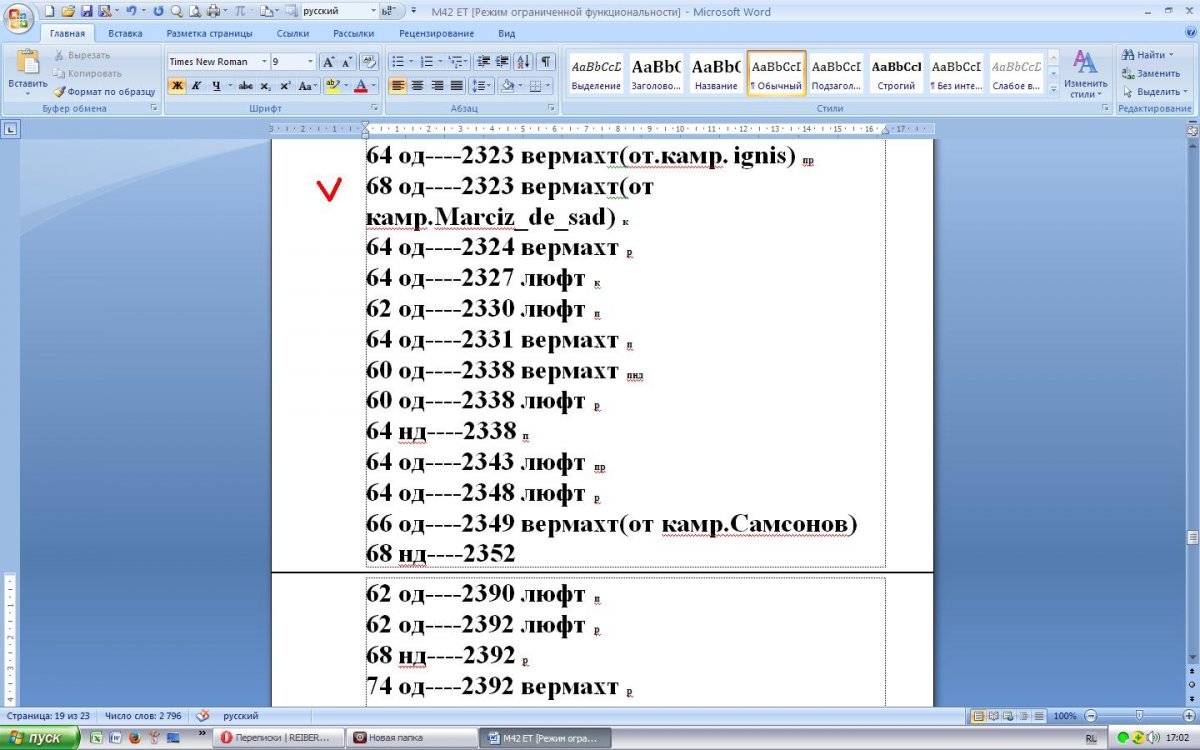This screenshot has width=1200, height=750.
Task: Apply center alignment to paragraph
Action: pos(417,86)
